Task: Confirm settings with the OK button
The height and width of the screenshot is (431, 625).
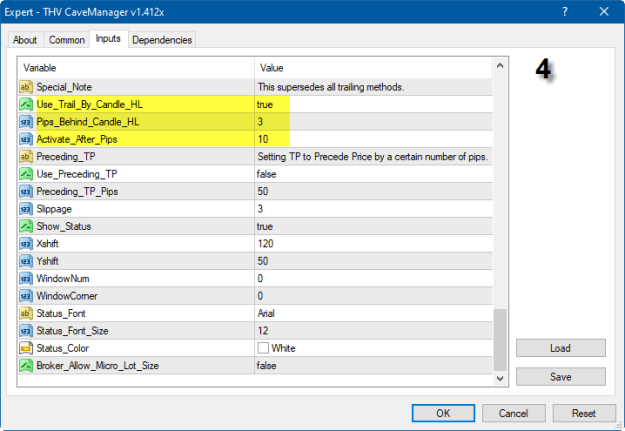Action: 443,413
